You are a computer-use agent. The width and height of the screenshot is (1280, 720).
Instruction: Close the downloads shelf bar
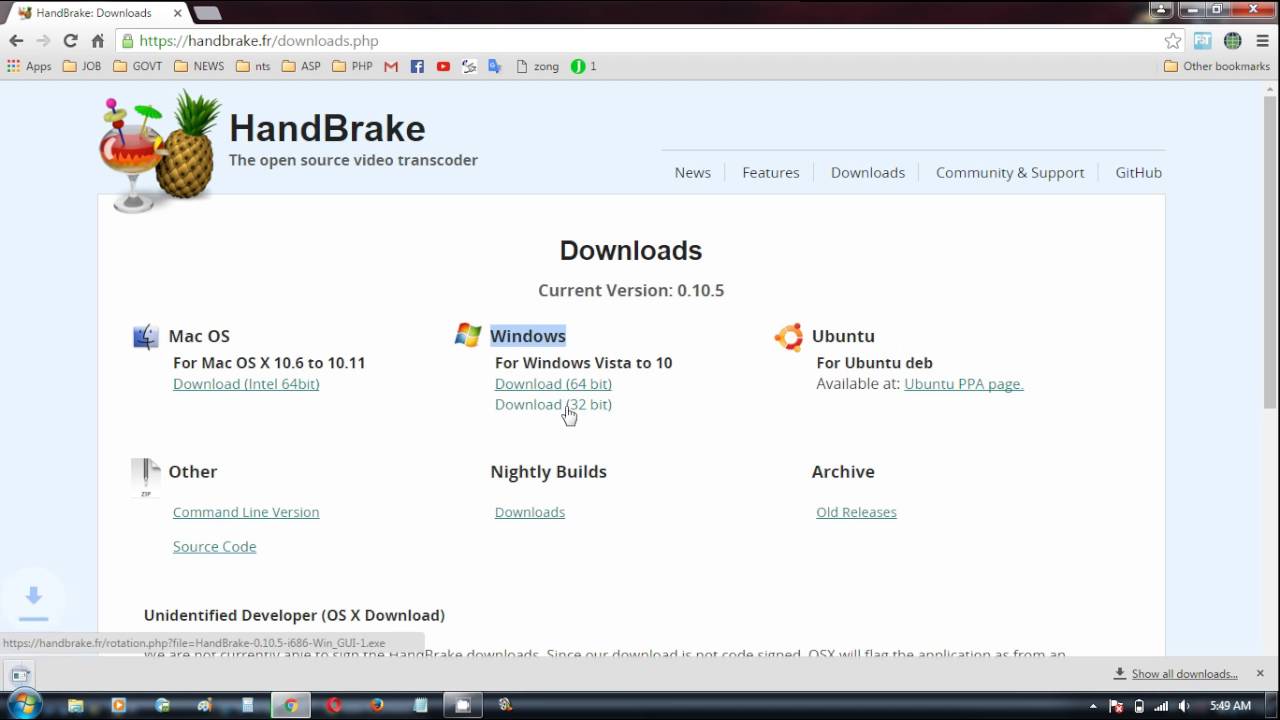pos(1260,673)
